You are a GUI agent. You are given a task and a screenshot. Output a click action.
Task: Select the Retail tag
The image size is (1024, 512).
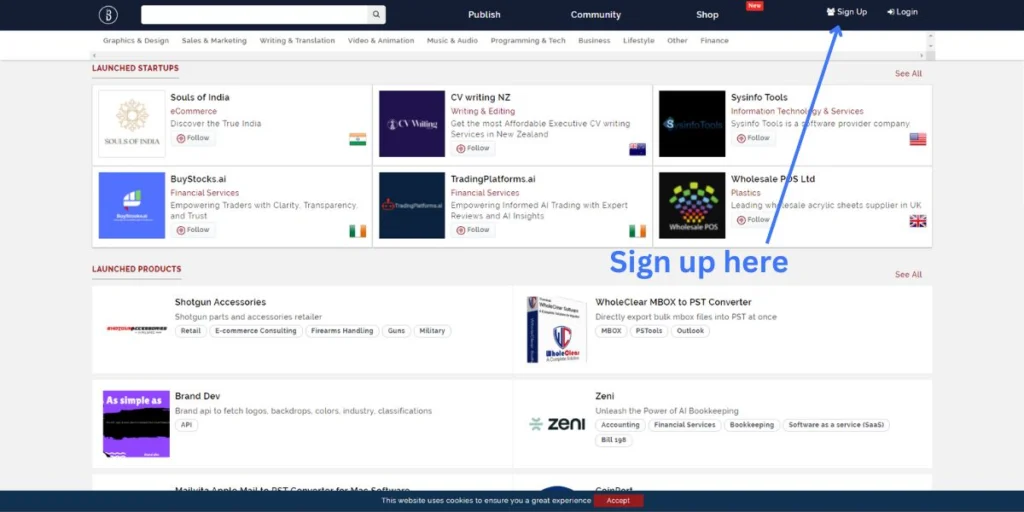click(191, 331)
